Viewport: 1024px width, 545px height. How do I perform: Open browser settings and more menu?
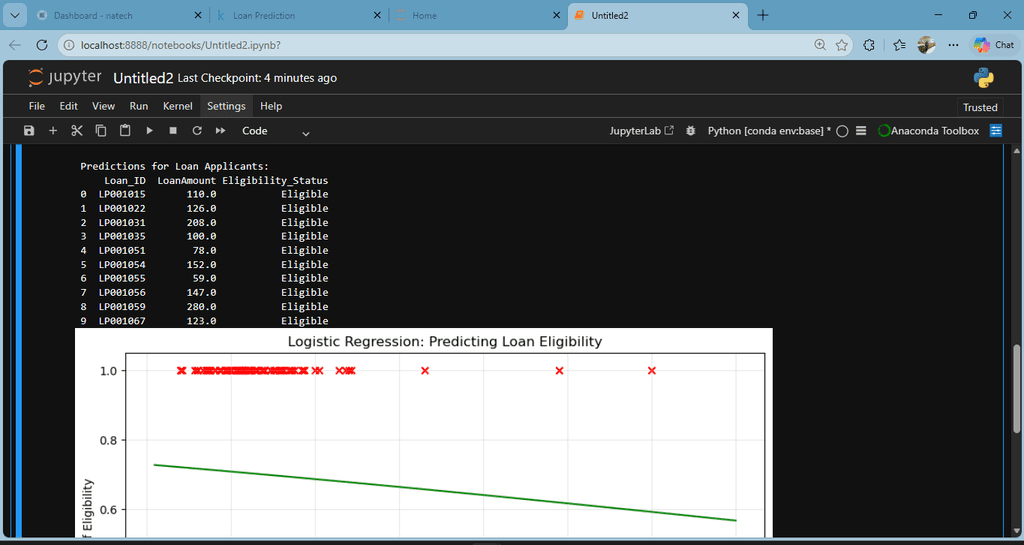coord(953,45)
